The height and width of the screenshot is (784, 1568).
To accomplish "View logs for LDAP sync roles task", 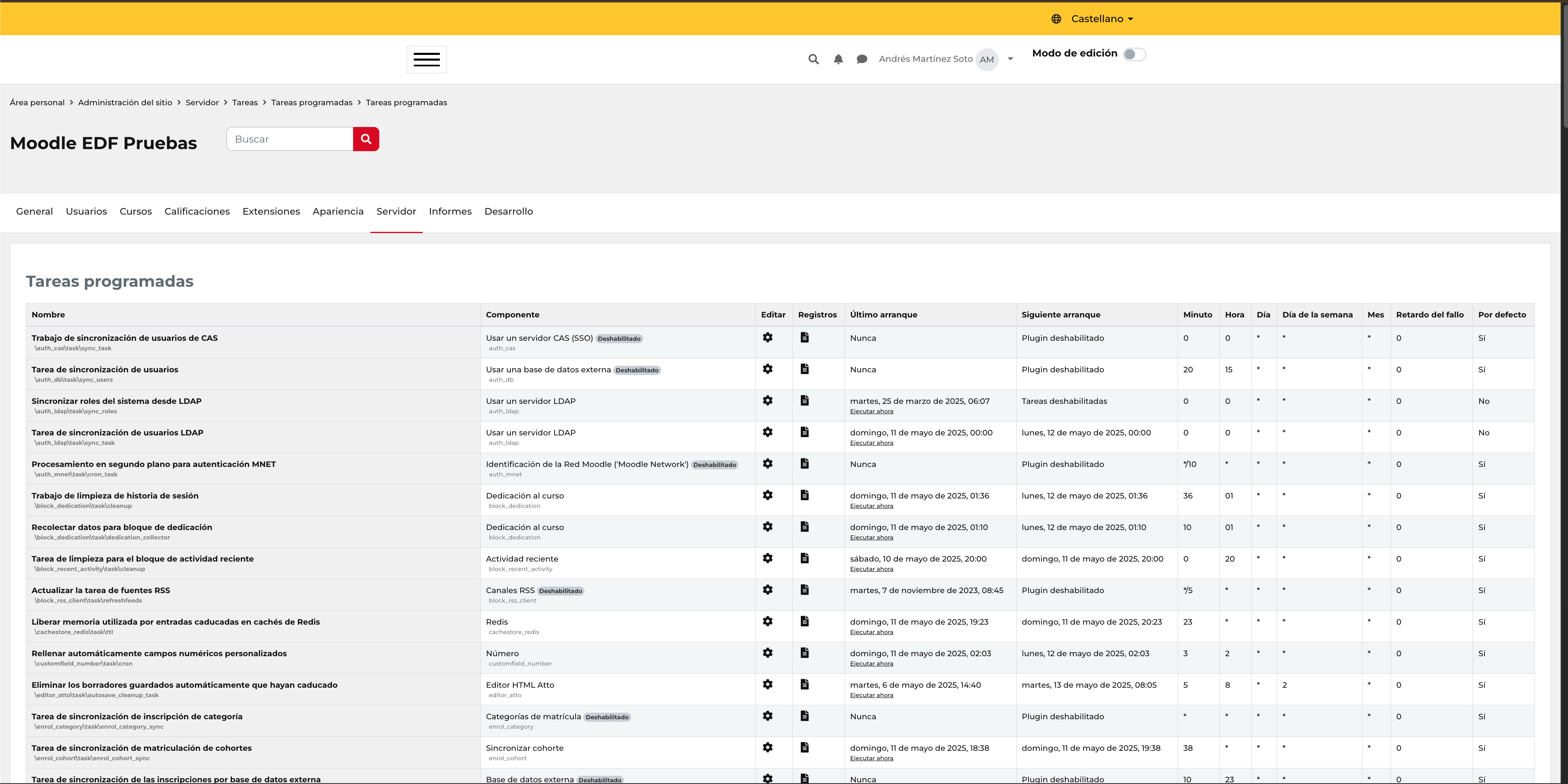I will point(804,401).
